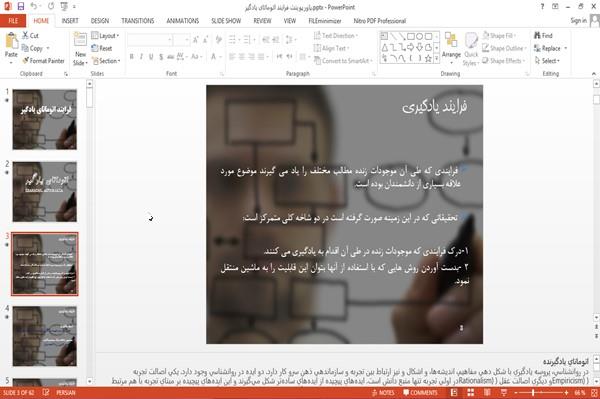Insert a New Slide
Screen dimensions: 600x399
pyautogui.click(x=80, y=50)
